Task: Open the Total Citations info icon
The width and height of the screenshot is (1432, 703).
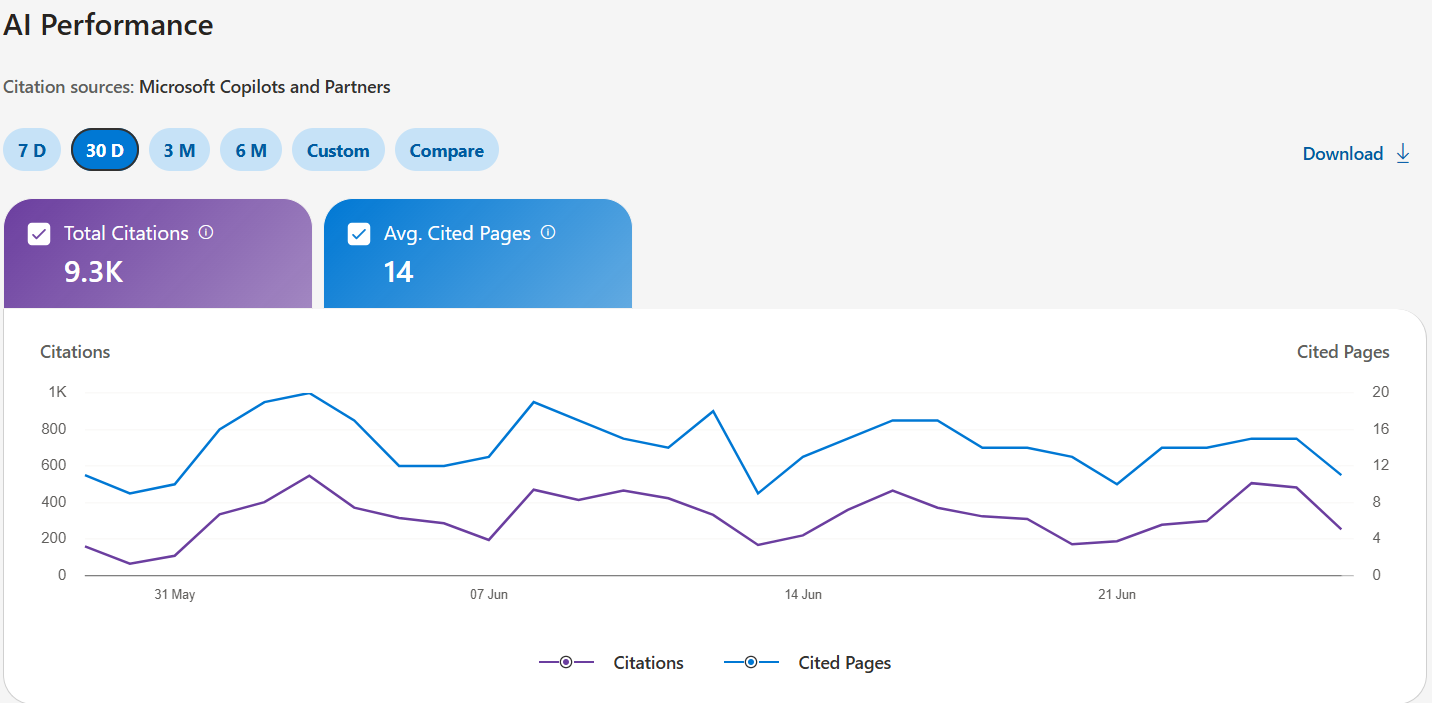Action: (206, 232)
